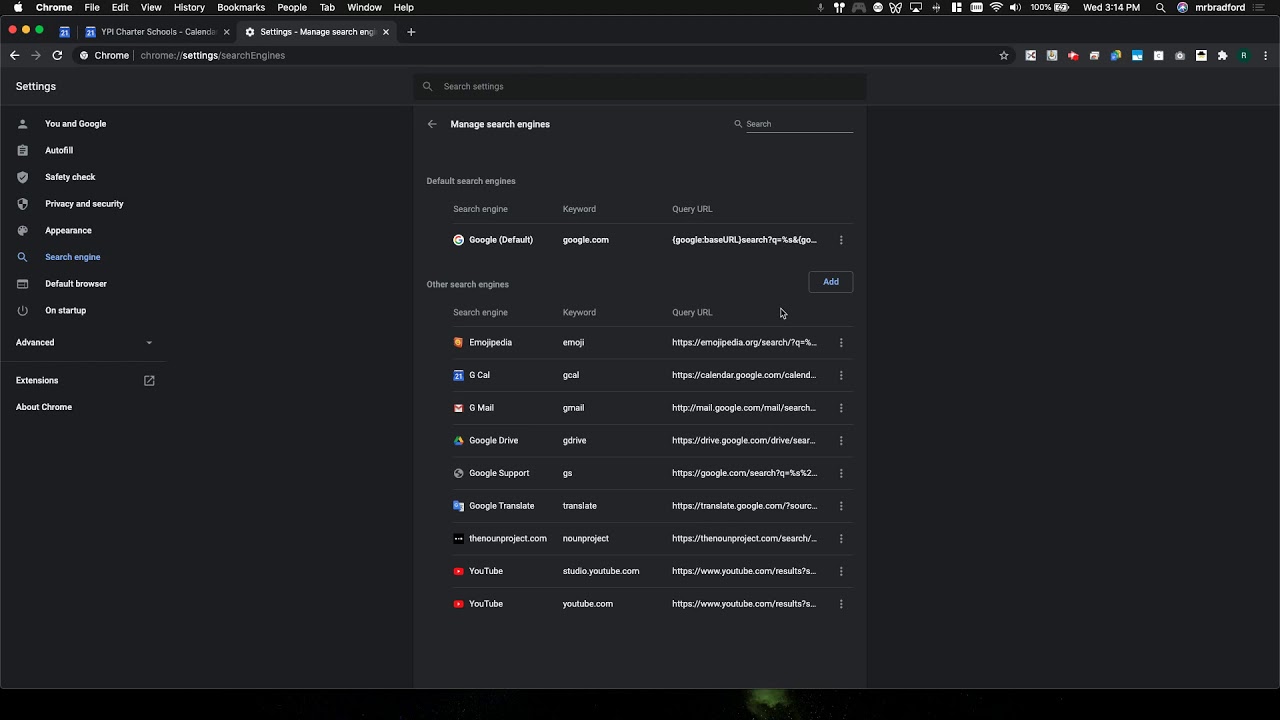Reload the current page

tap(57, 56)
